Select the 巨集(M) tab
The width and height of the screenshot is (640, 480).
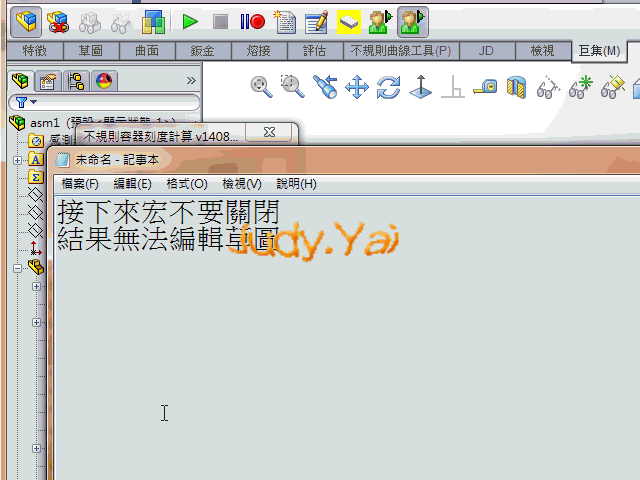point(599,51)
